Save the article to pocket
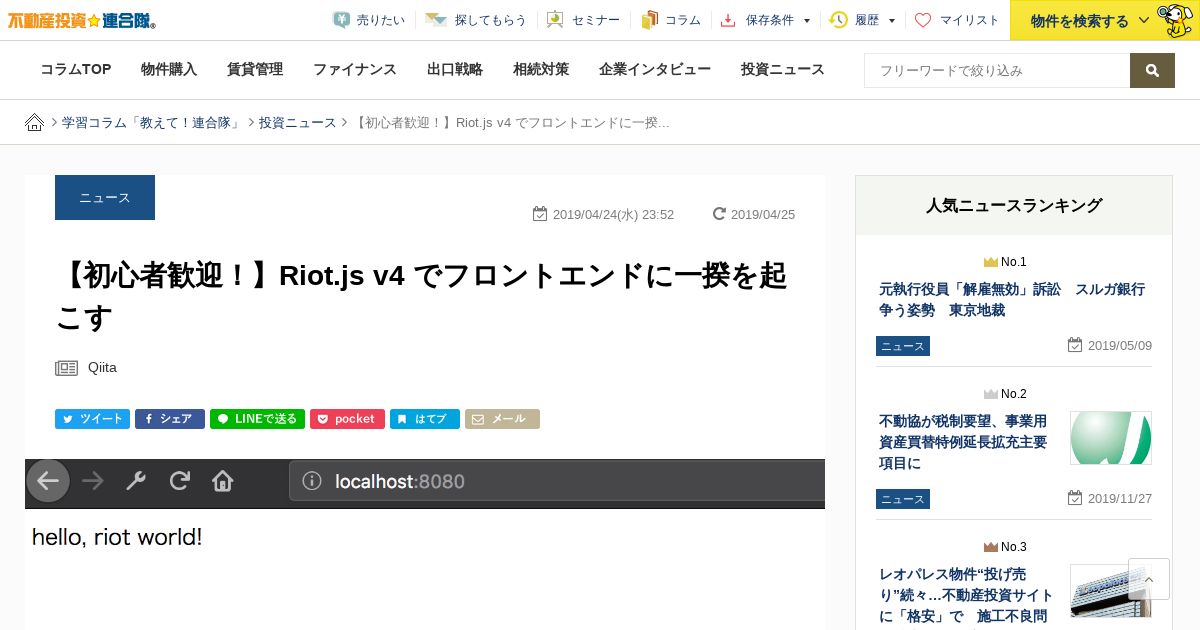 pyautogui.click(x=347, y=419)
